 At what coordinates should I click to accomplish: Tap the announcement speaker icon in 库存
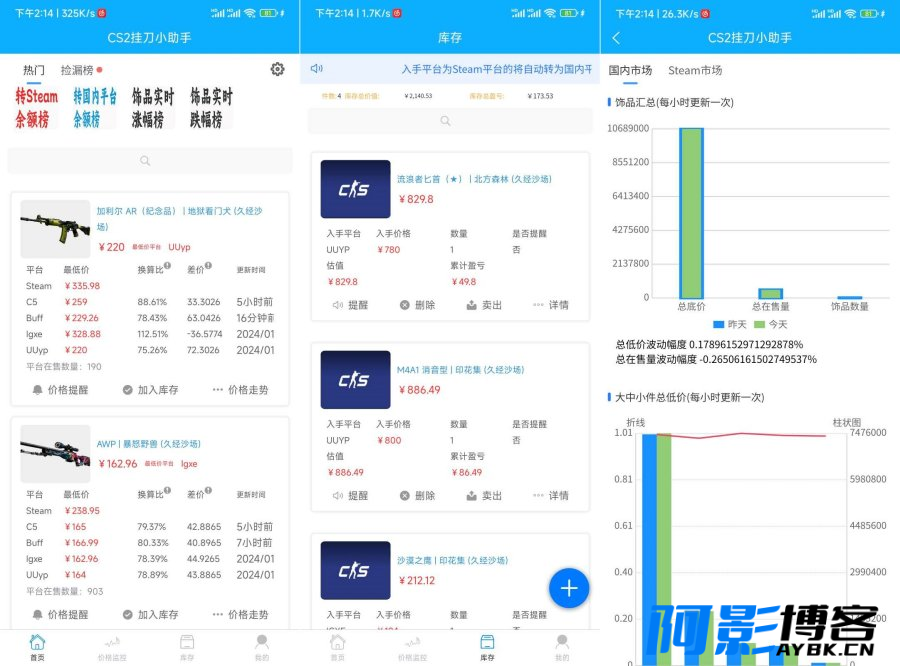click(316, 69)
